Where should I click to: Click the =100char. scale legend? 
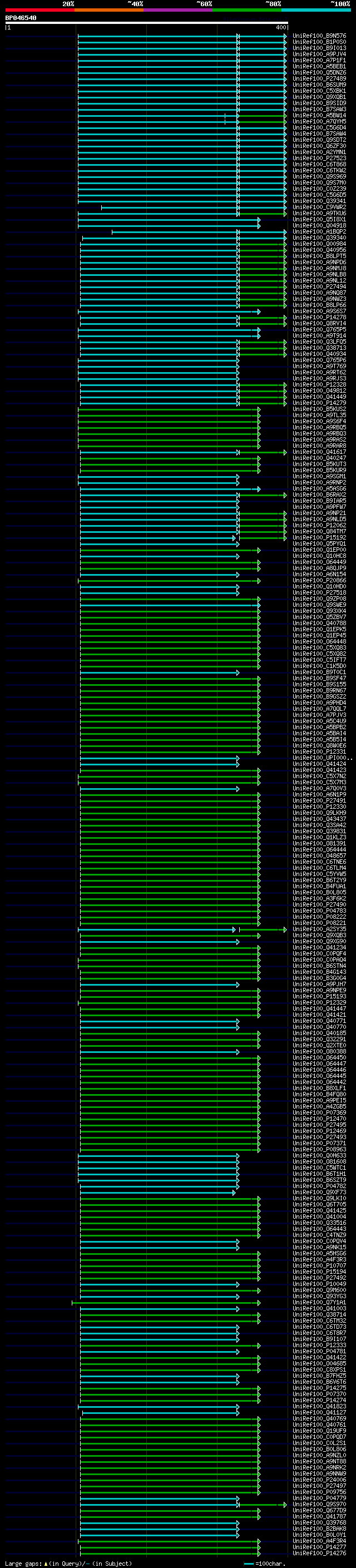264,1563
